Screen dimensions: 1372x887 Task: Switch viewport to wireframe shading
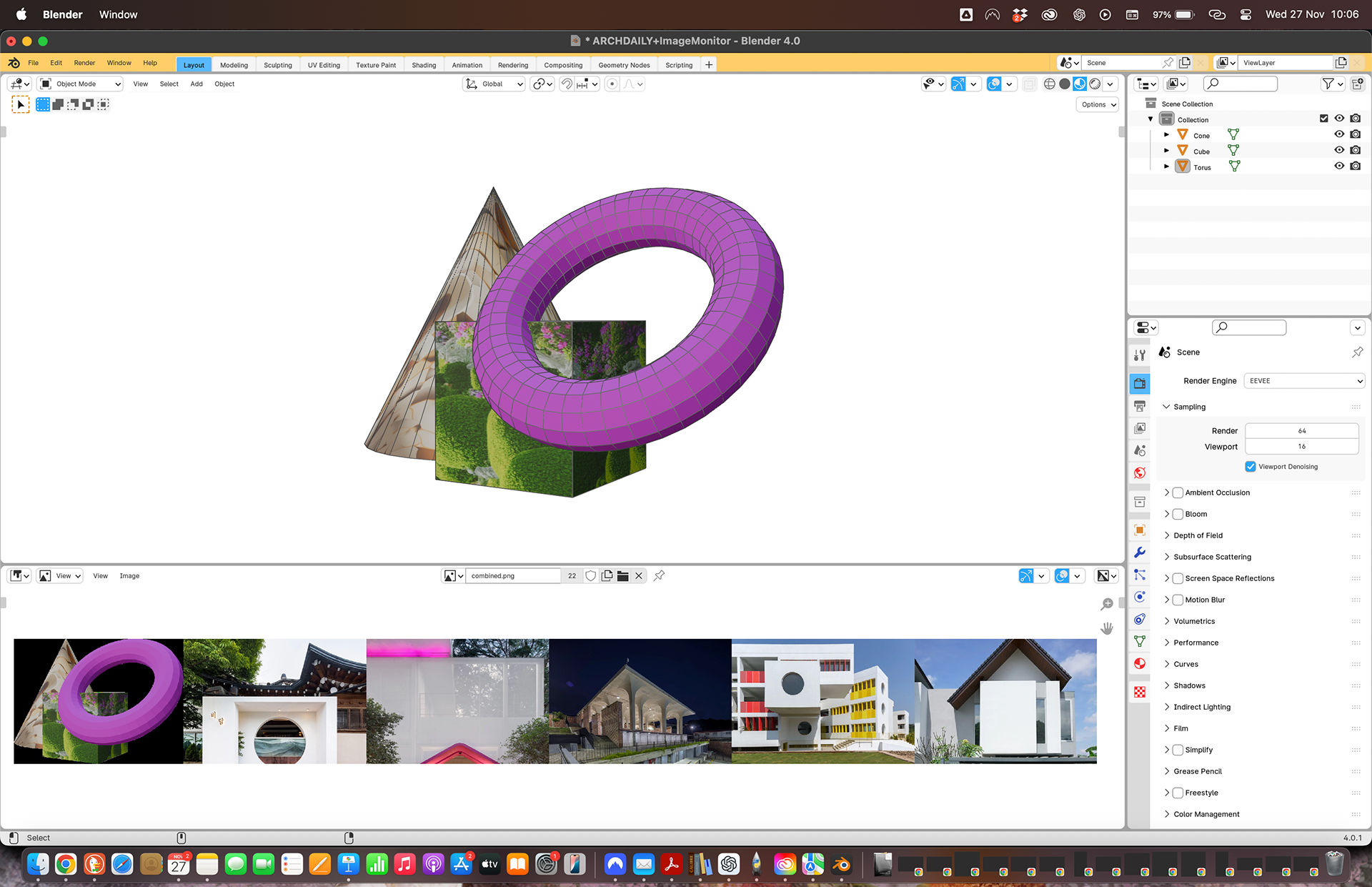(x=1049, y=84)
